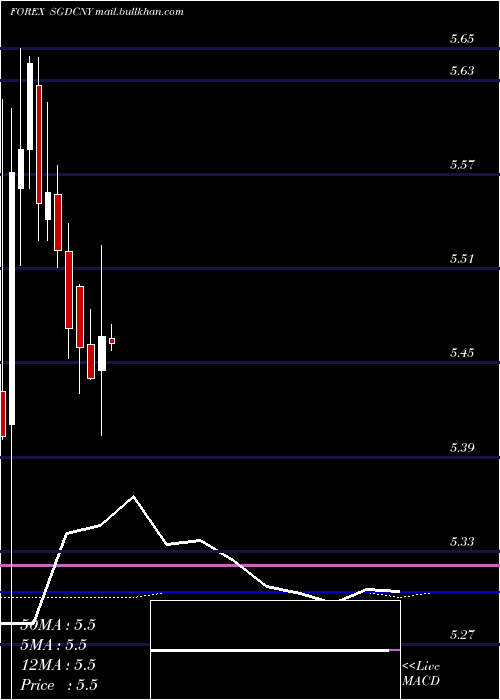Click the 'FOREX SGDCNY mail.bullkhan.com' chart title
Screen dimensions: 500x700
click(x=97, y=12)
